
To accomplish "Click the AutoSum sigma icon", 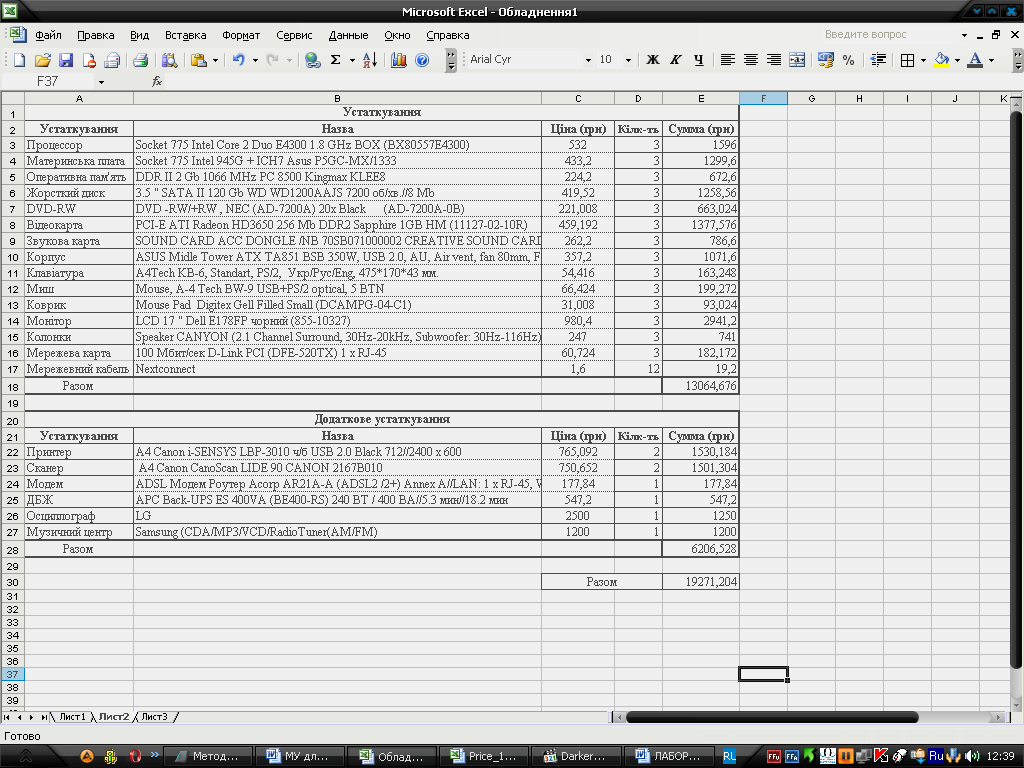I will (336, 60).
